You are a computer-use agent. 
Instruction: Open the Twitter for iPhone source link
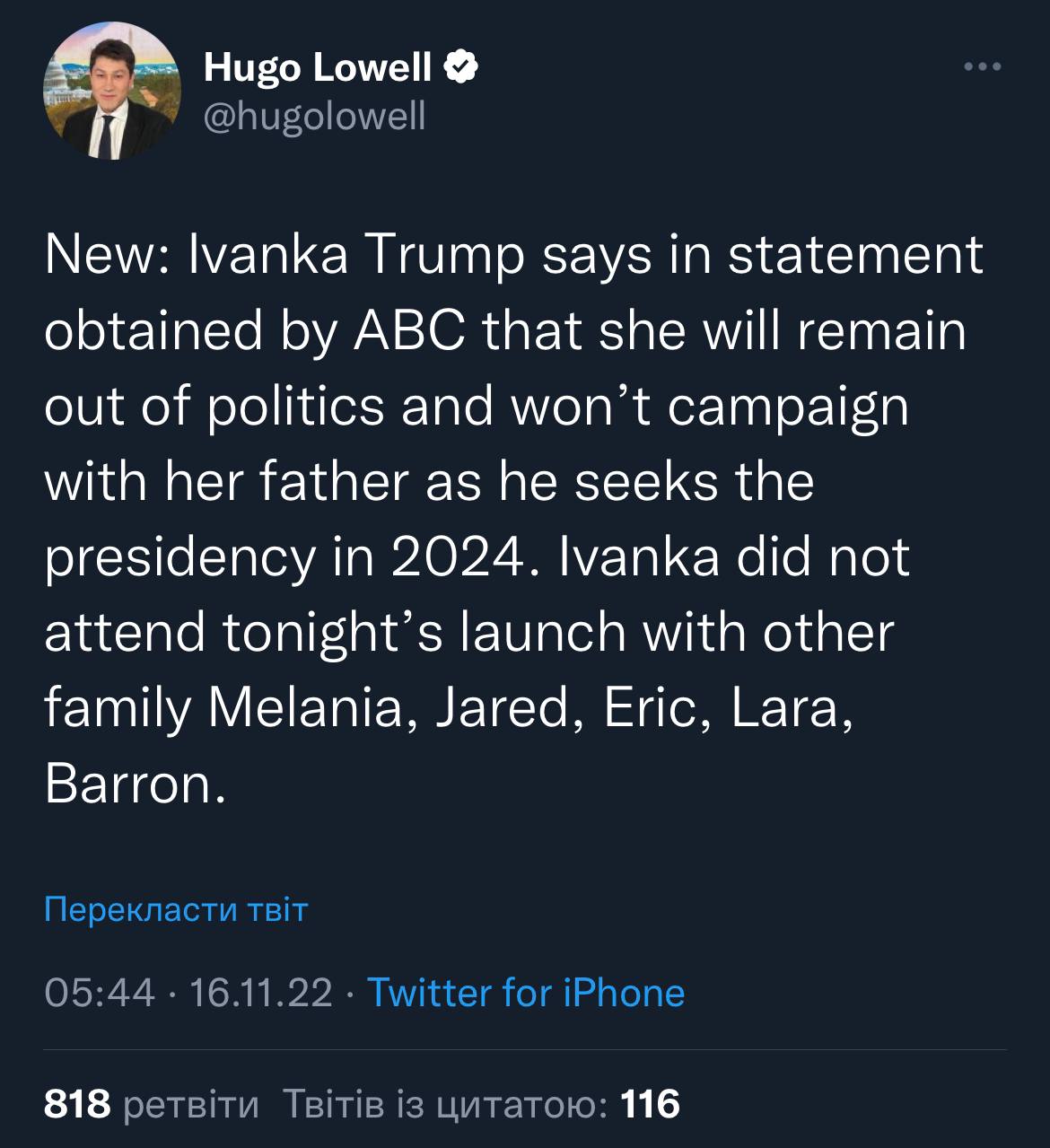coord(526,993)
